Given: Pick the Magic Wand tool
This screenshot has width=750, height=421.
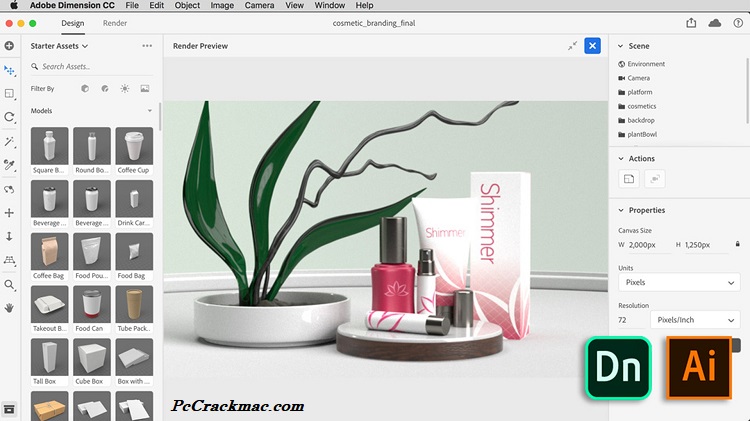Looking at the screenshot, I should [x=10, y=141].
